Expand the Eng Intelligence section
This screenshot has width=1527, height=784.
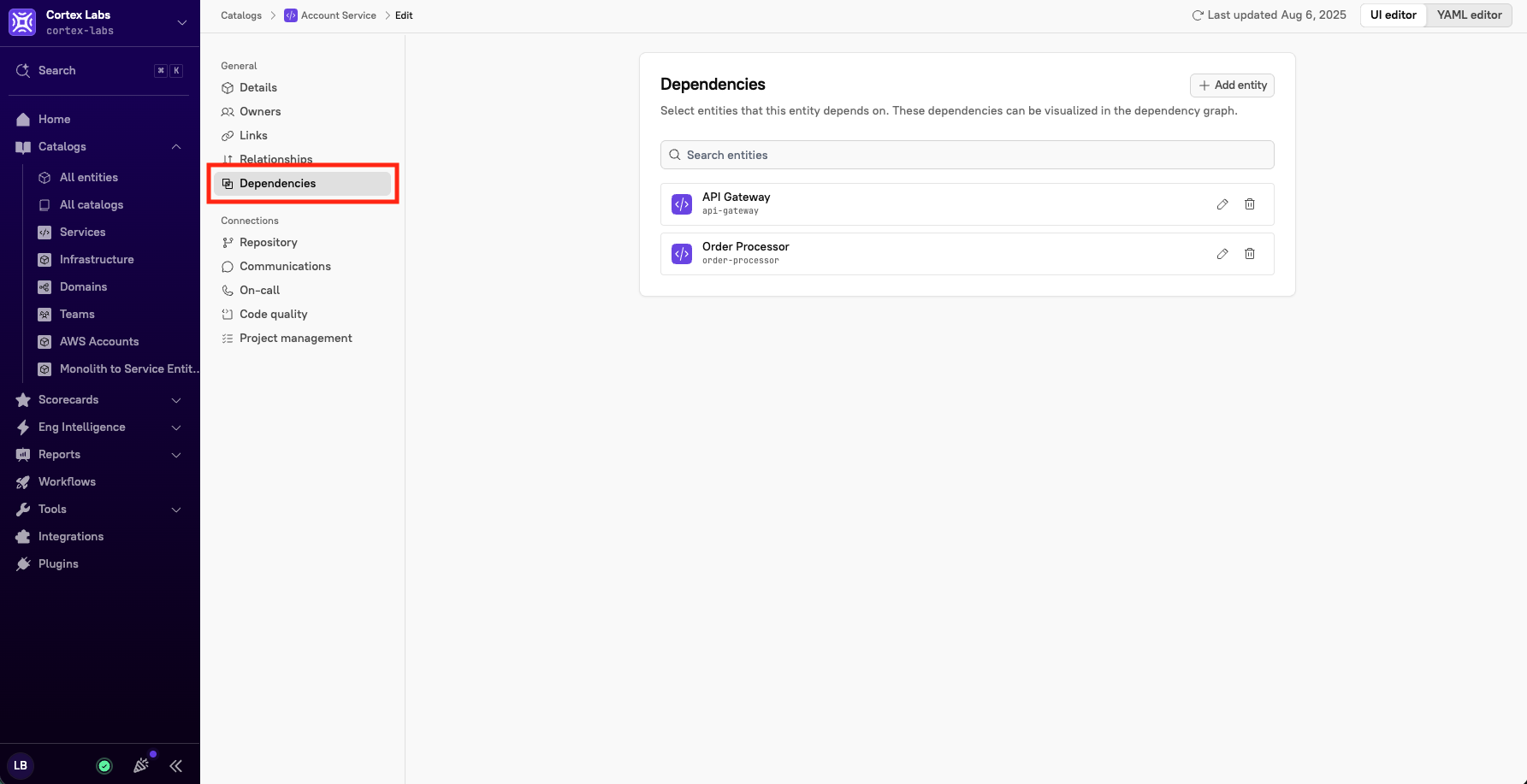[x=176, y=427]
